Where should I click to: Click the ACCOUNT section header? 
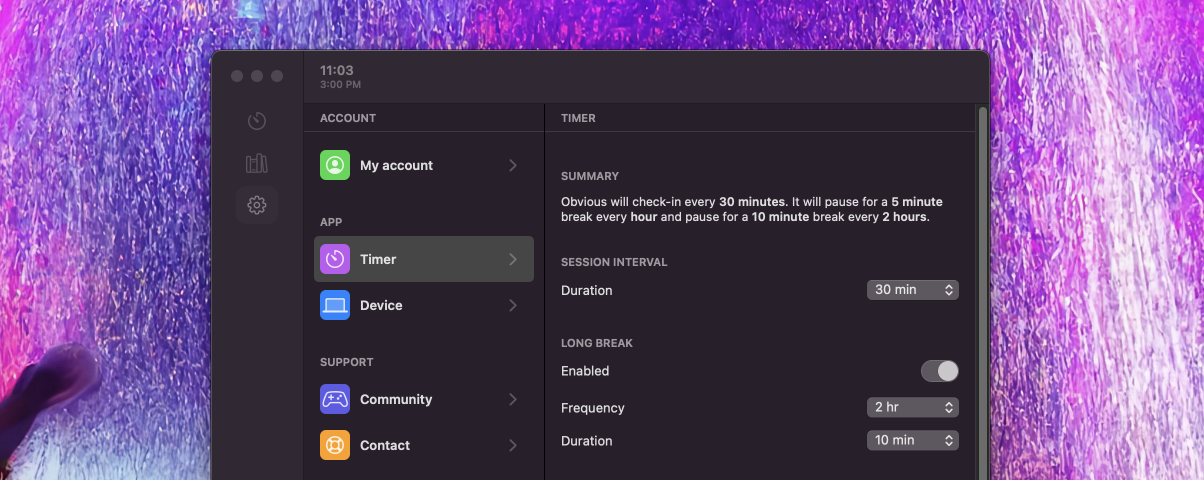[x=348, y=118]
